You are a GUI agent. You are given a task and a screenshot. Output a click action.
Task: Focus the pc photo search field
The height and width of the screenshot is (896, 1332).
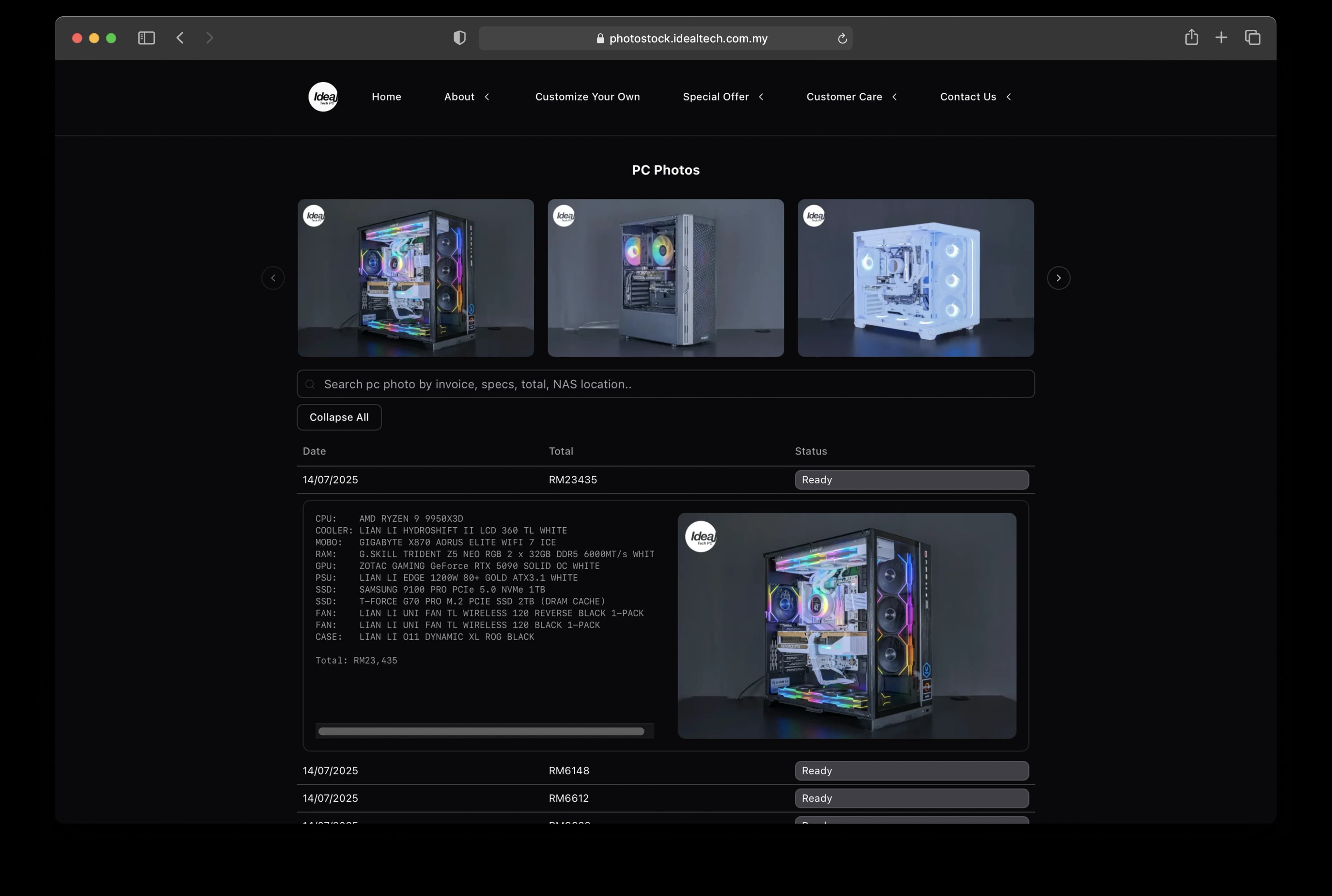coord(666,384)
